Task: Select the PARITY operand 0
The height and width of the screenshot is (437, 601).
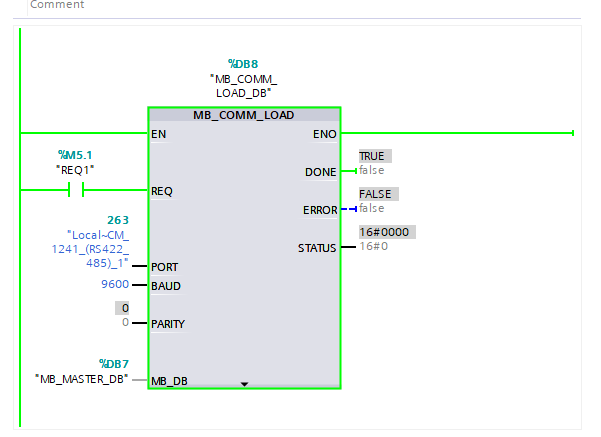Action: (125, 322)
